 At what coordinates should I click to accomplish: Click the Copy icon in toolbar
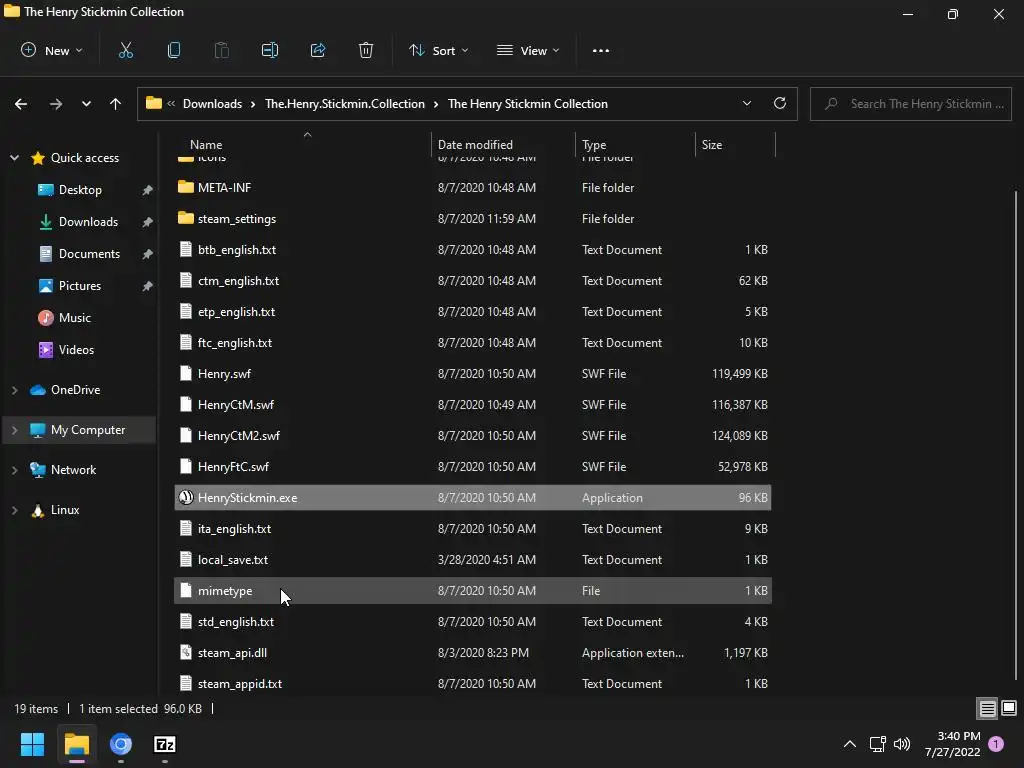(174, 50)
